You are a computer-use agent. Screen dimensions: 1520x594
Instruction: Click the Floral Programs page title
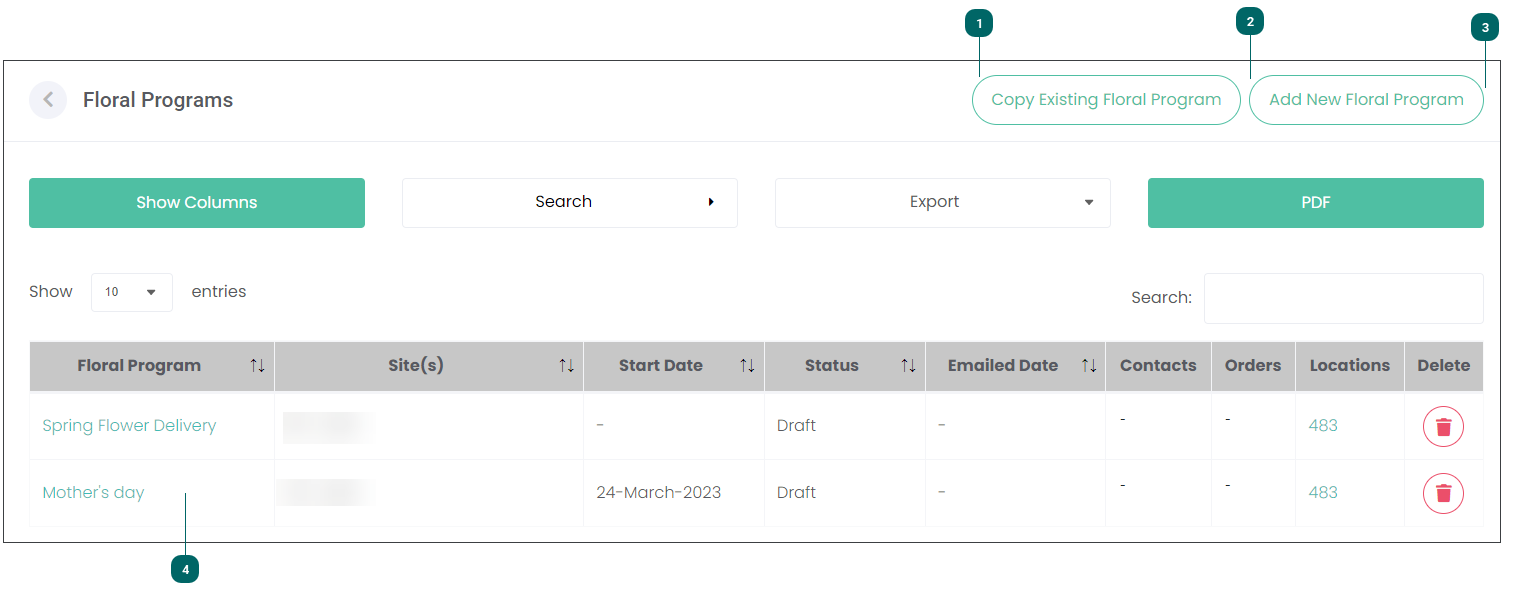click(158, 100)
